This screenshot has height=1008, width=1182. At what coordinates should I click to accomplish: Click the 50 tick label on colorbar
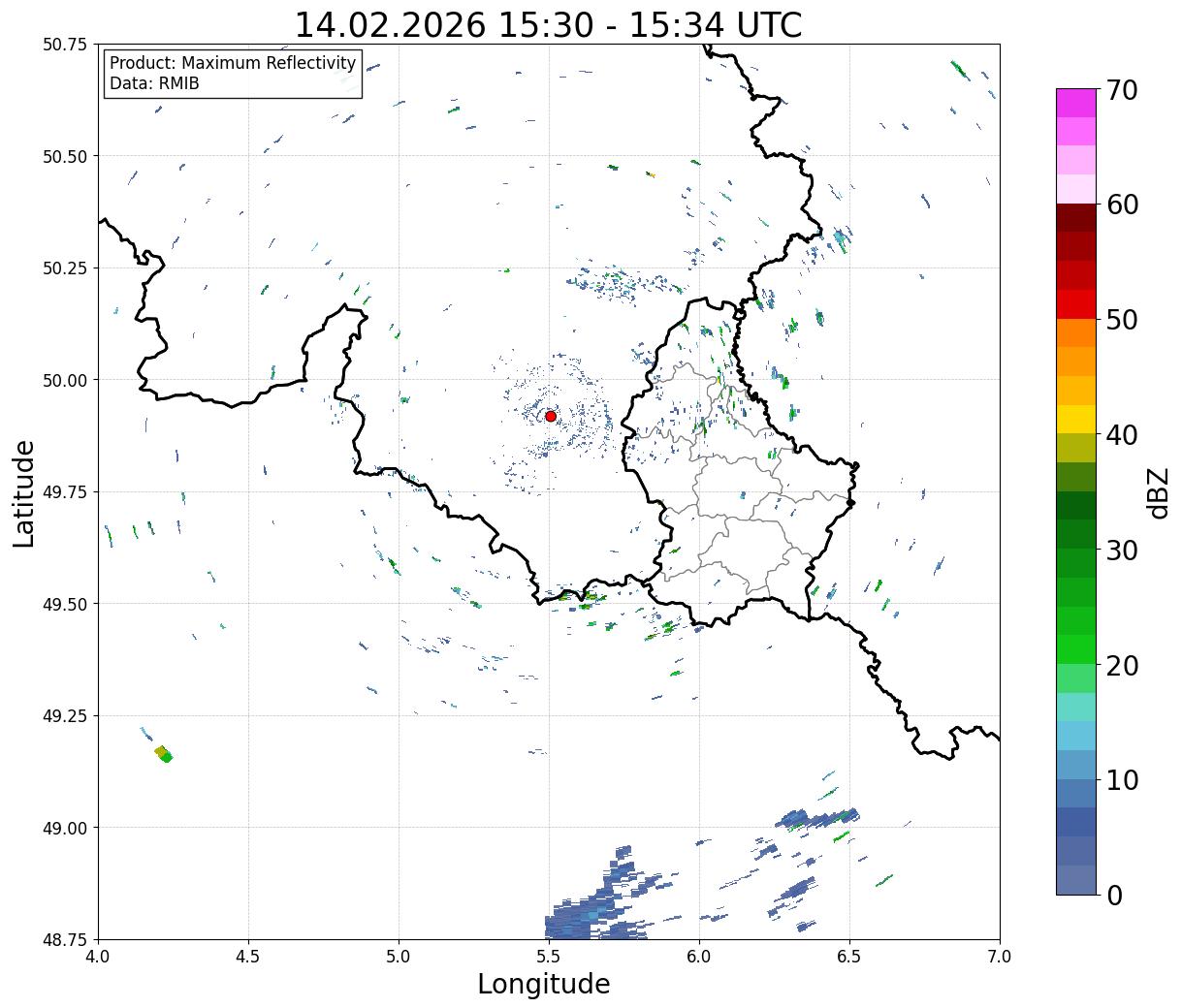point(1121,320)
